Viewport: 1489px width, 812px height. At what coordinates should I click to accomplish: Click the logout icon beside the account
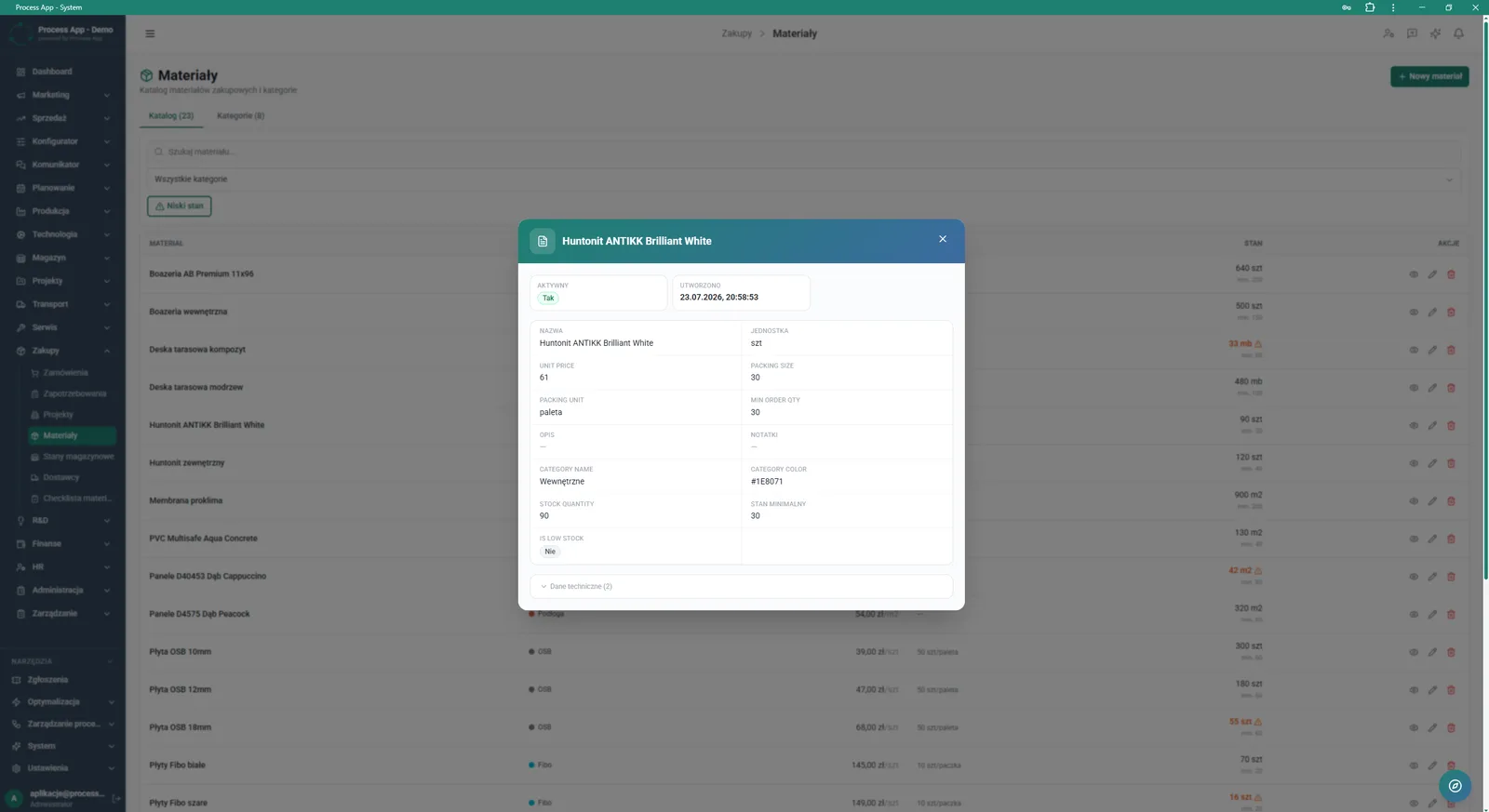(x=116, y=798)
